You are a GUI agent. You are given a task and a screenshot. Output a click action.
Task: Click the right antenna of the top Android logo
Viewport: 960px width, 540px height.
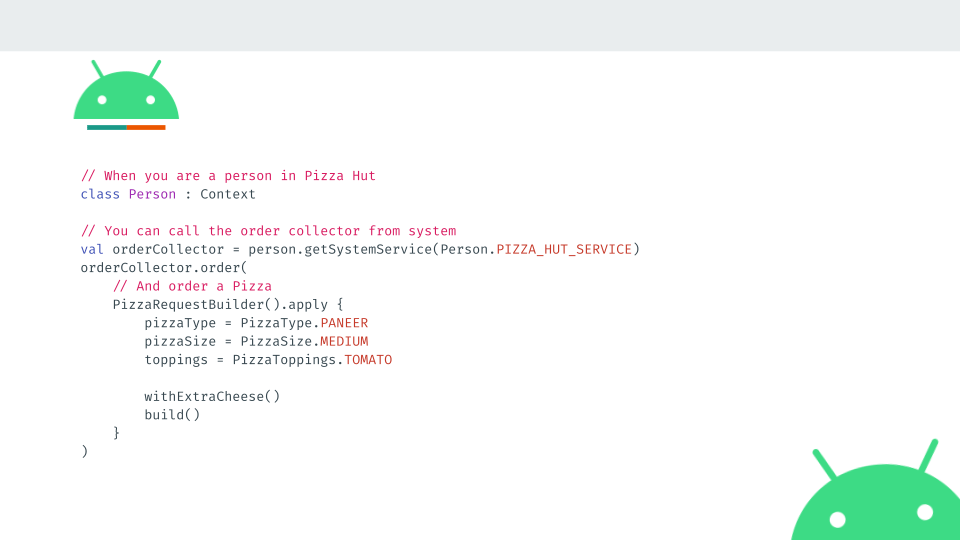[156, 69]
